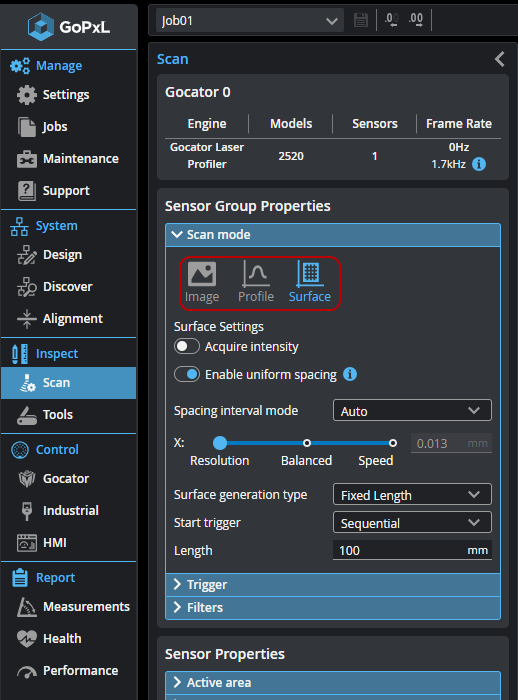The image size is (518, 700).
Task: Click the frame rate info icon
Action: [x=479, y=164]
